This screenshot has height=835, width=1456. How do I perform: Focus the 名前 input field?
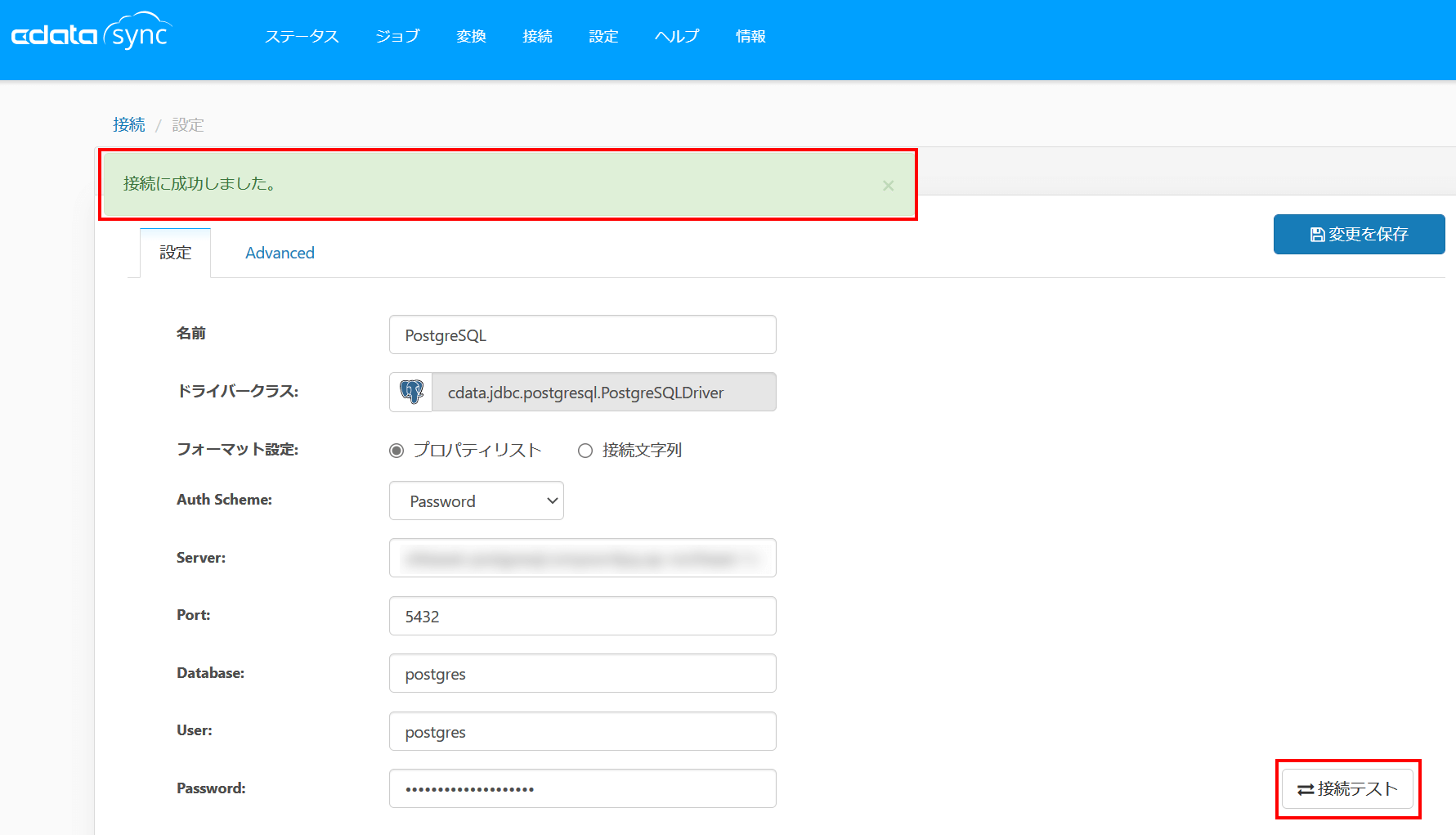[583, 334]
